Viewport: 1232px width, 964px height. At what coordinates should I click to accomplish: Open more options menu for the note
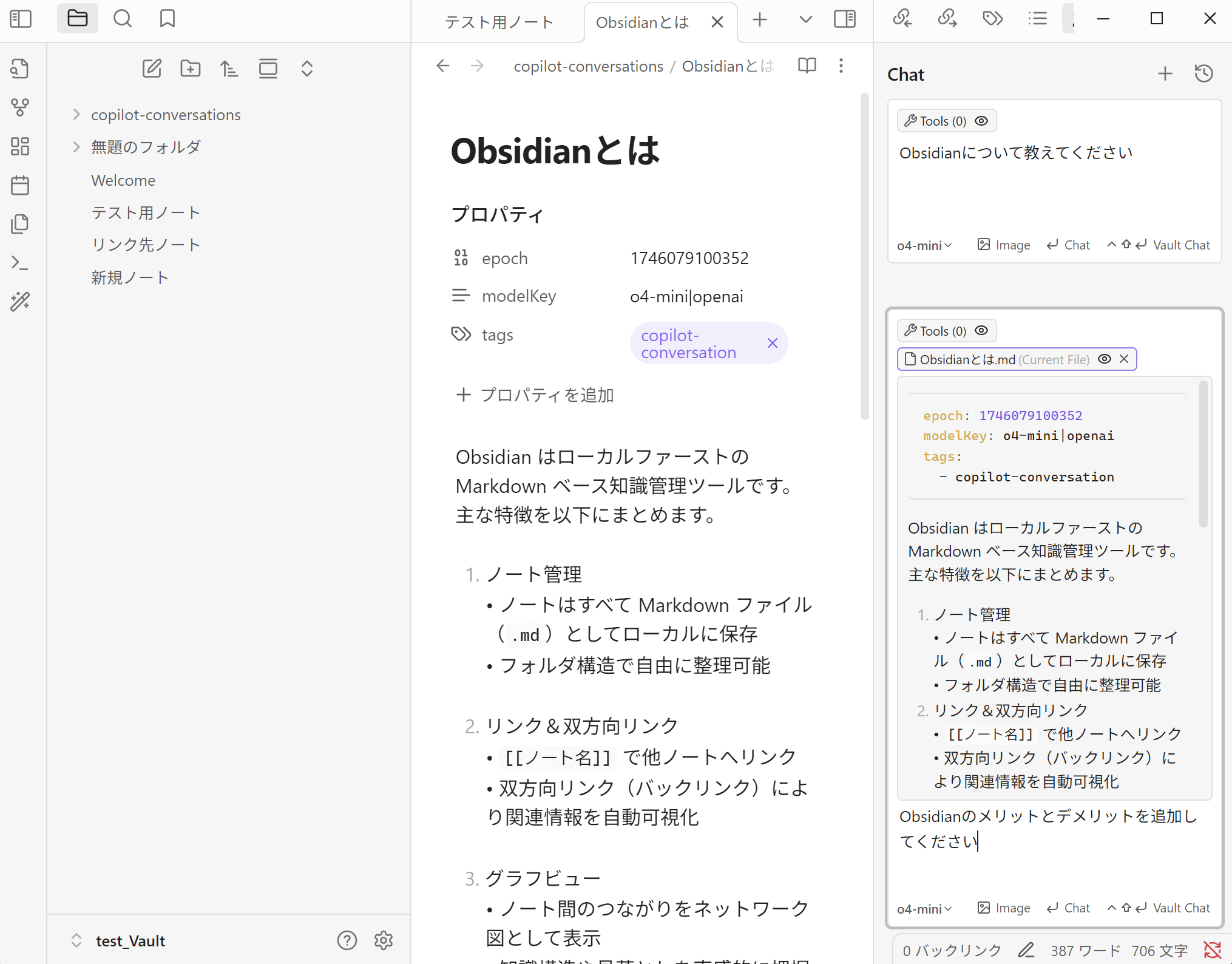pos(841,66)
